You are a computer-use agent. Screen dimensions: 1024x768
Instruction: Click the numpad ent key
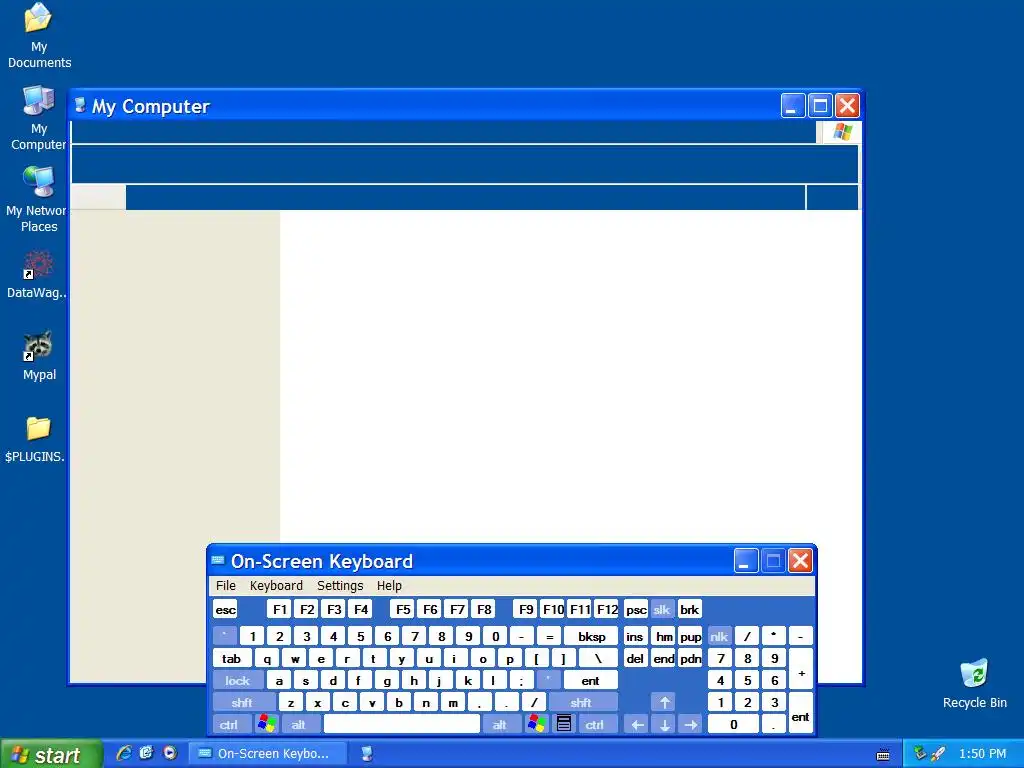801,714
